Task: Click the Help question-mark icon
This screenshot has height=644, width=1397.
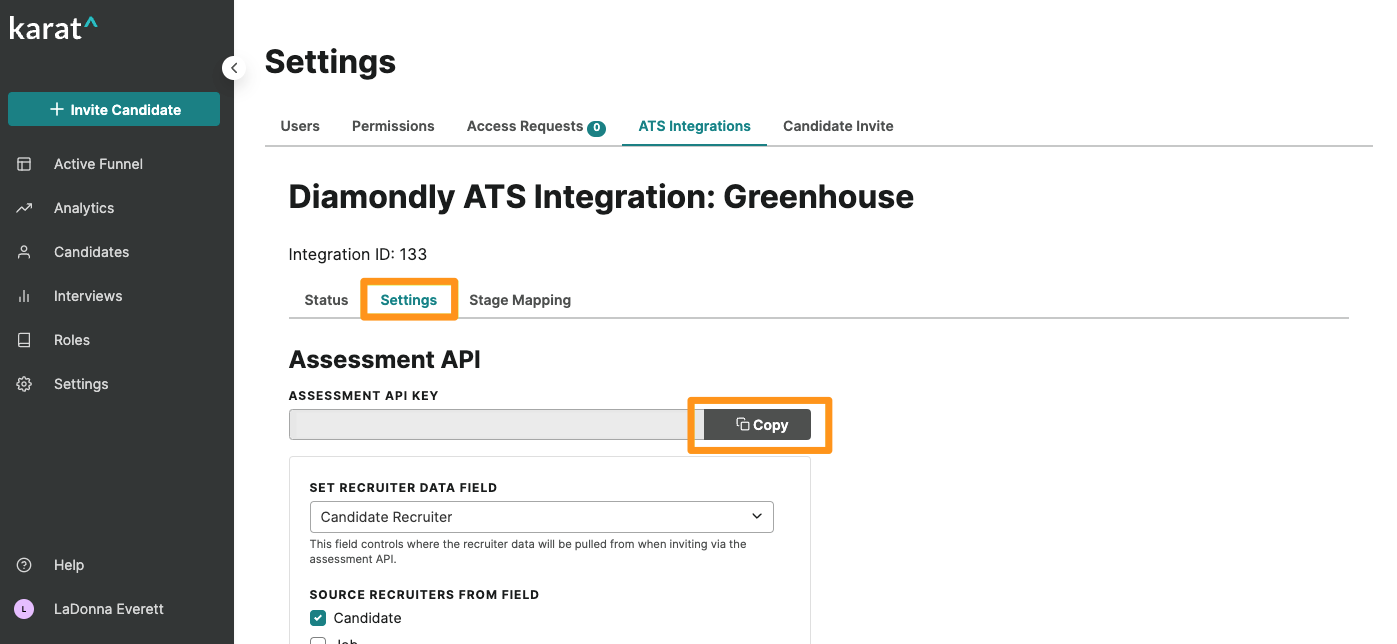Action: (24, 565)
